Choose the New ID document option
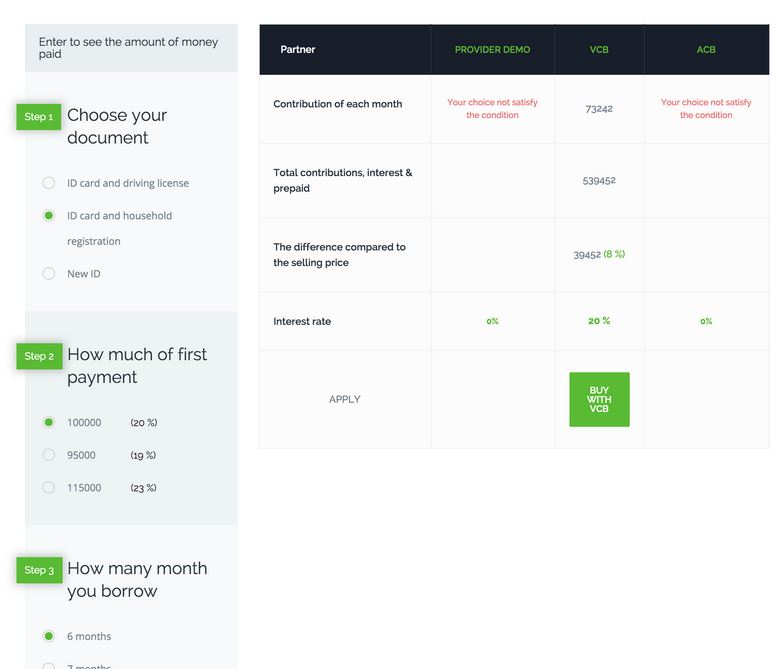This screenshot has height=669, width=778. [49, 273]
